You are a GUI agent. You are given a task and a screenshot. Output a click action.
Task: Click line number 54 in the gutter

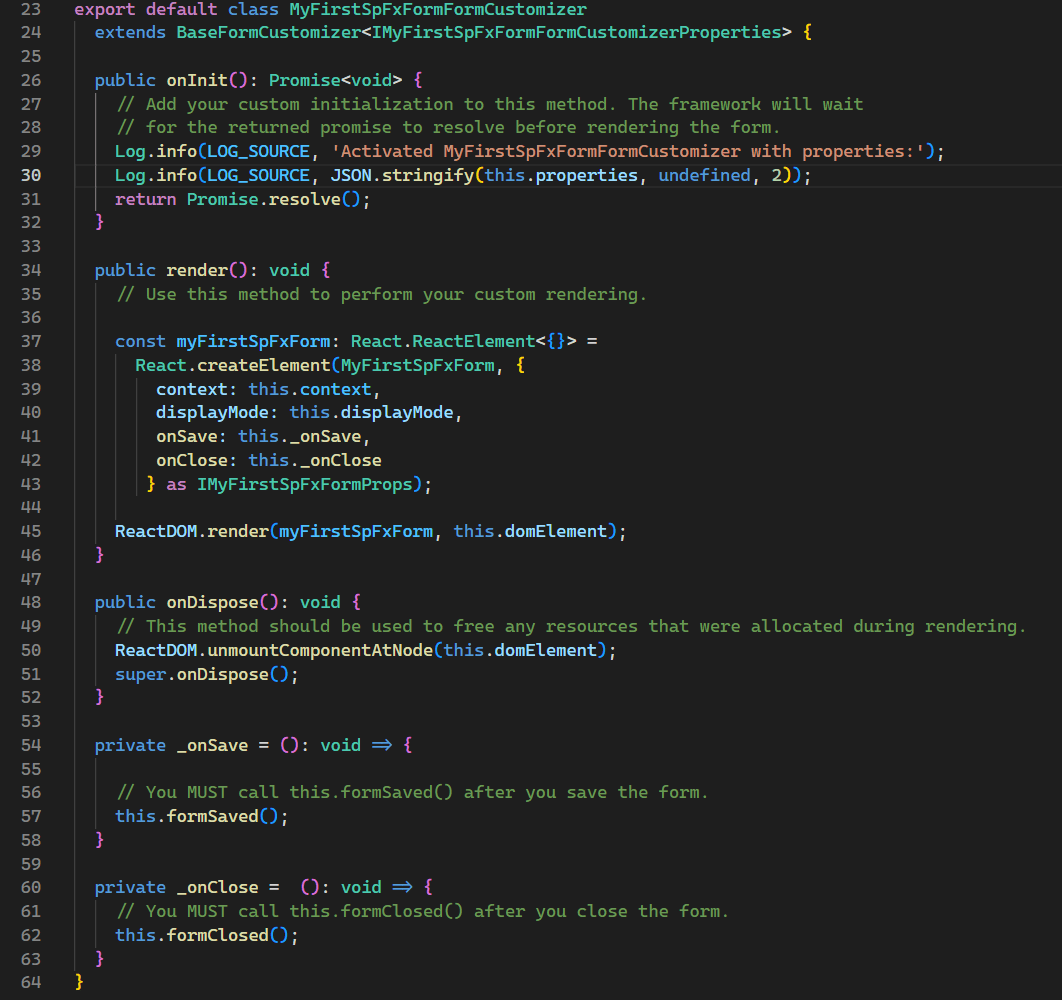[x=31, y=745]
